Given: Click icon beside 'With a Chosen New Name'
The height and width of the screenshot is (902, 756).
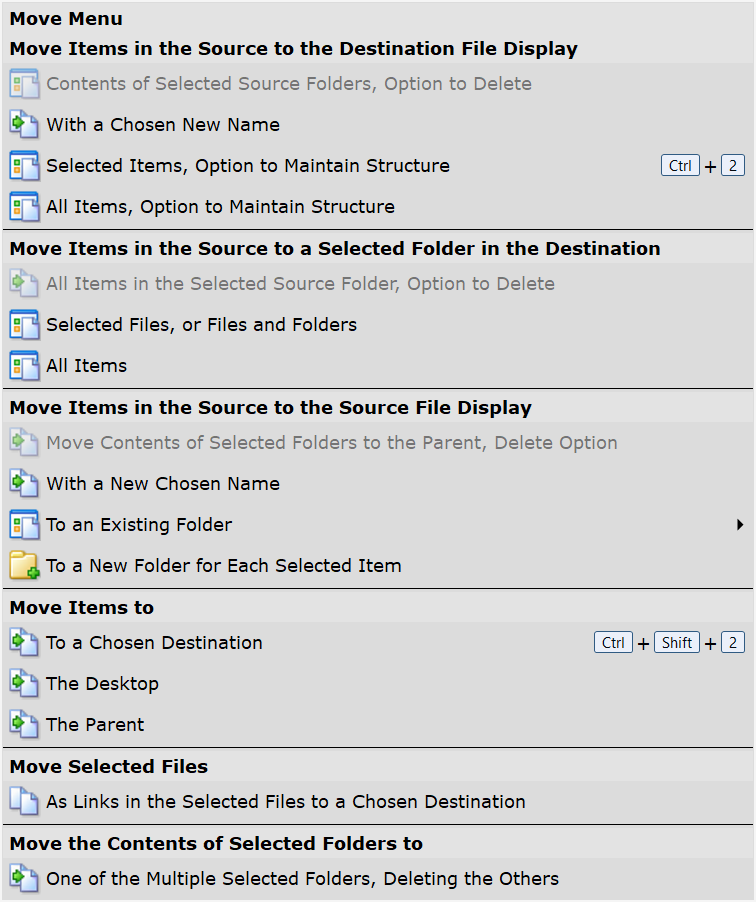Looking at the screenshot, I should click(23, 125).
